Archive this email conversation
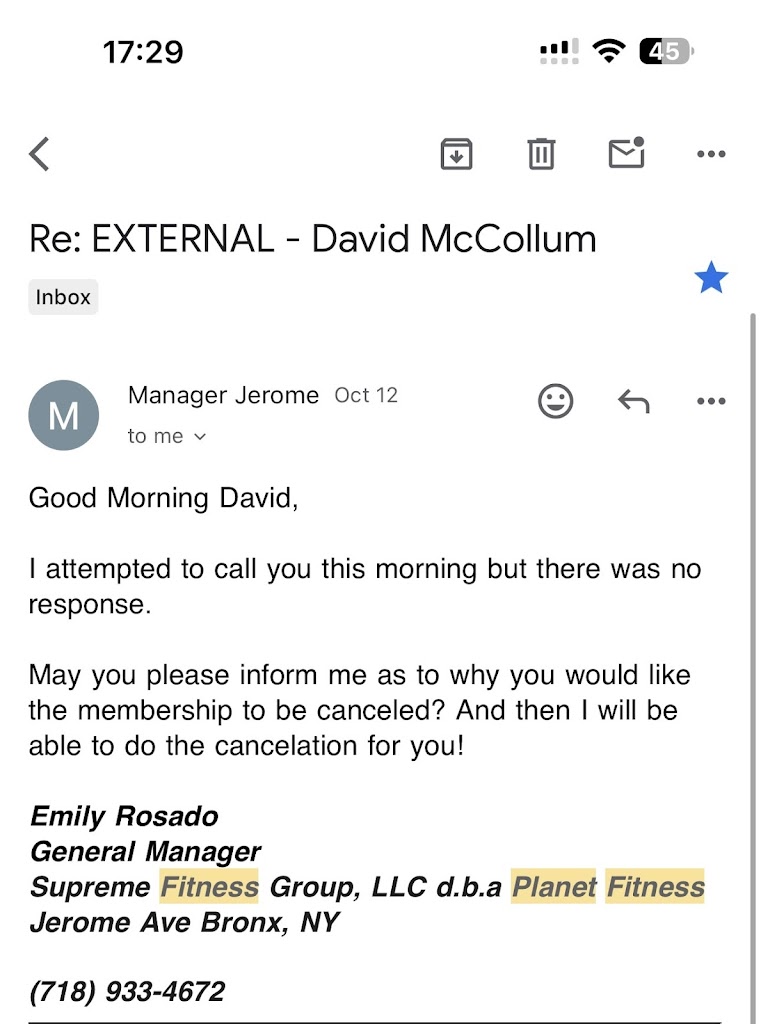 [x=456, y=154]
